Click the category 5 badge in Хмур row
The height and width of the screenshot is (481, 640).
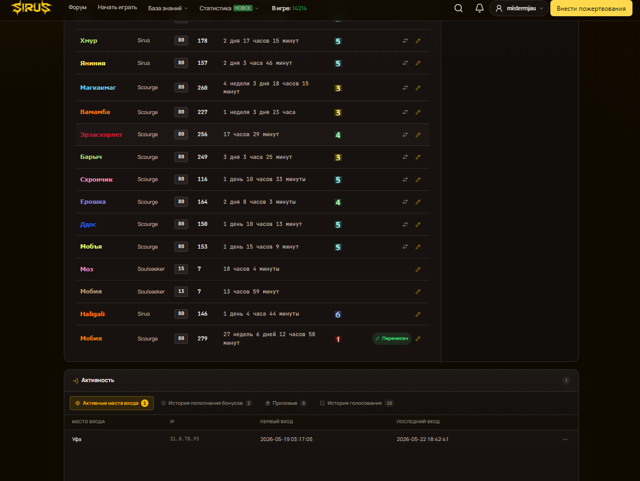click(338, 41)
